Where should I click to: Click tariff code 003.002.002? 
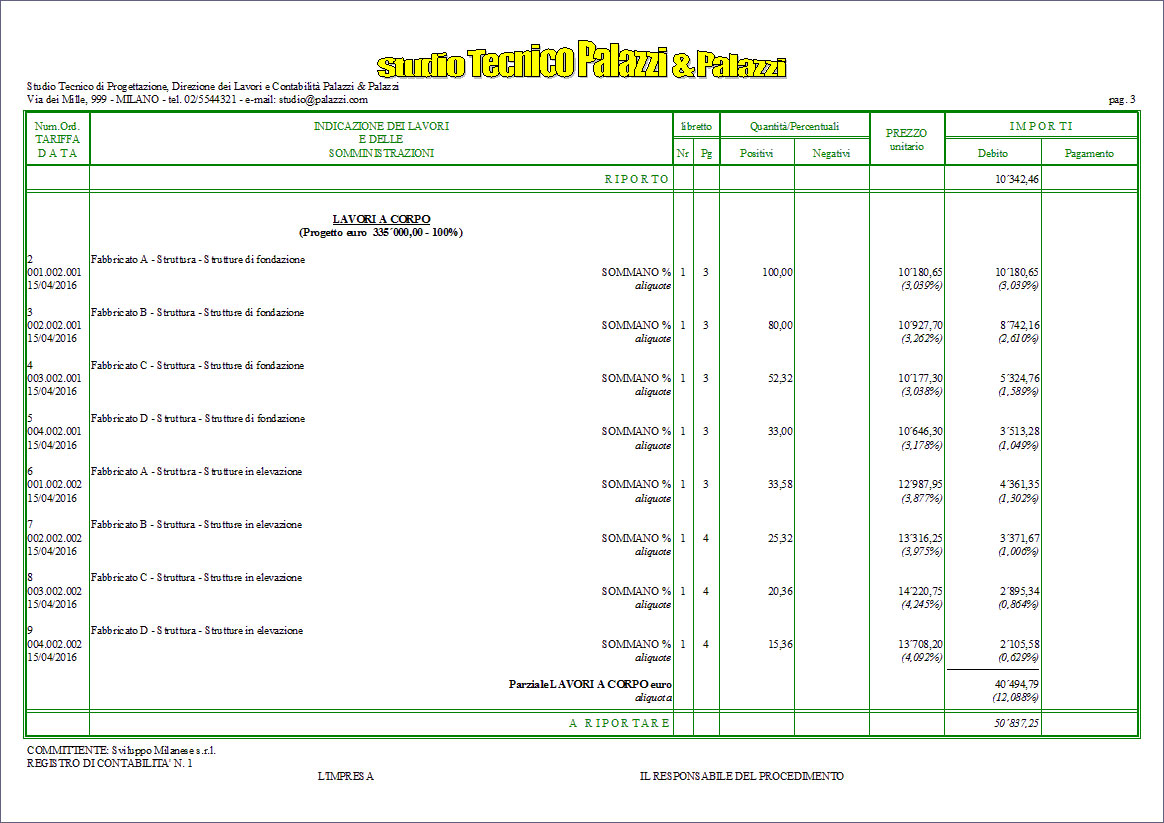(x=54, y=591)
